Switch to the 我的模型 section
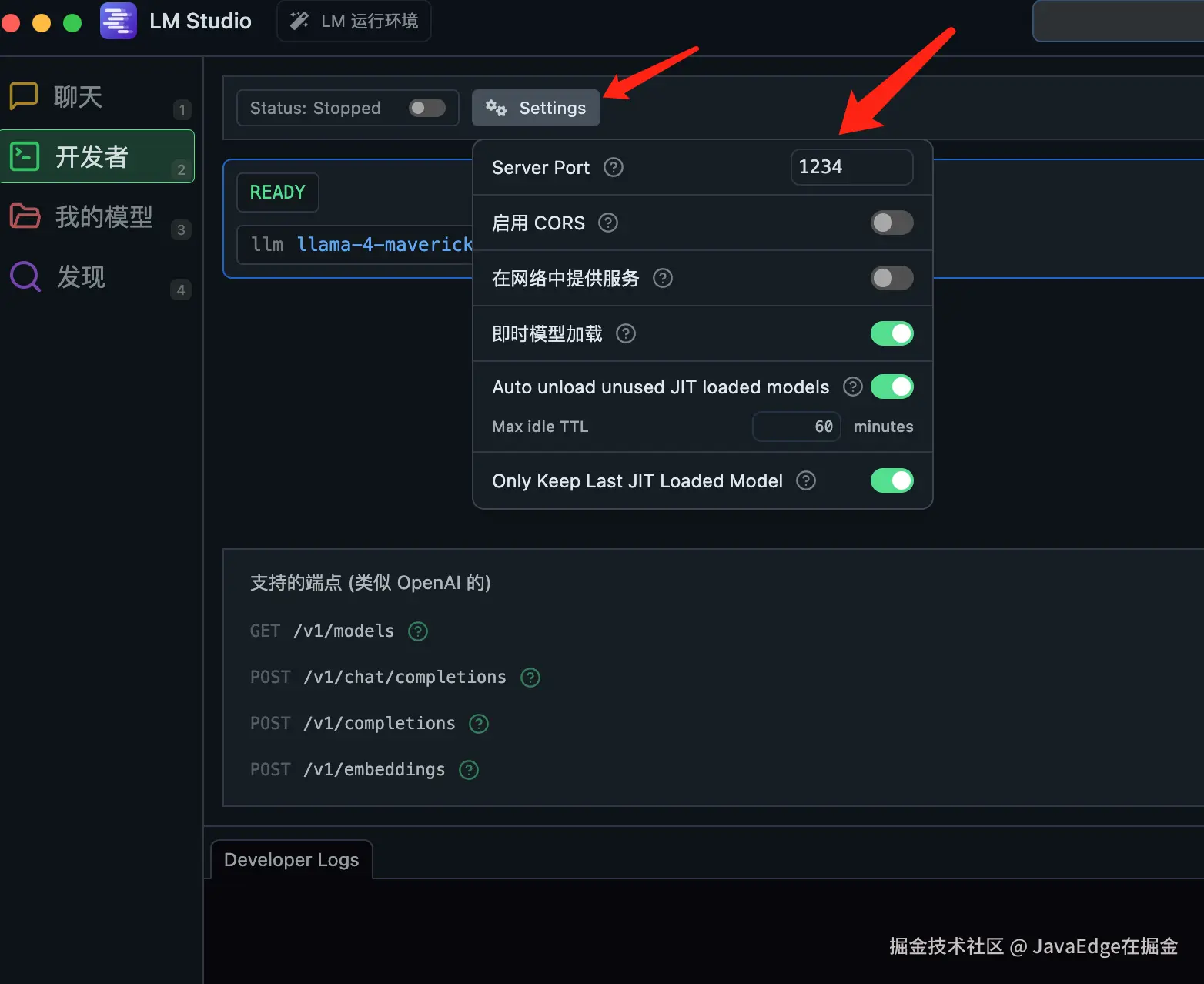Screen dimensions: 1204x984 [97, 217]
